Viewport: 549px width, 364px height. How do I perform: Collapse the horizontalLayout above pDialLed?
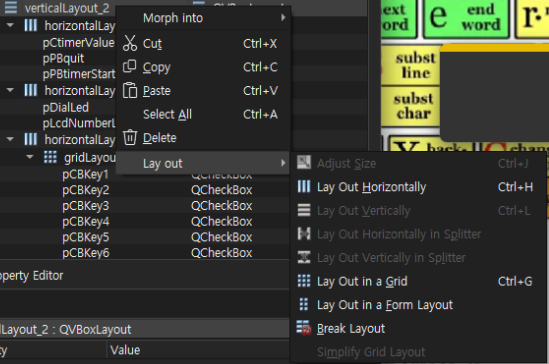[x=10, y=90]
